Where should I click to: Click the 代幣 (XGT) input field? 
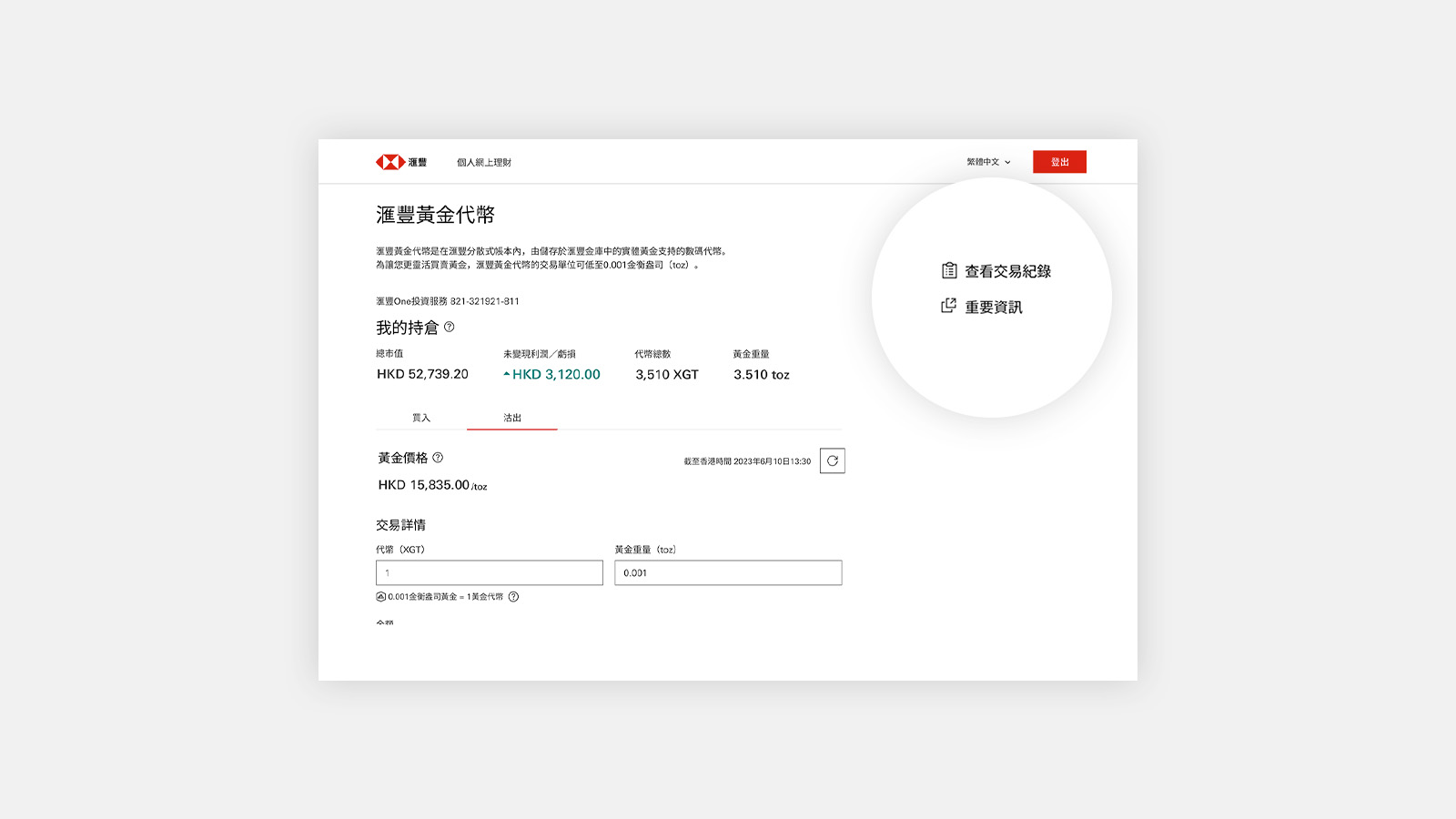tap(490, 572)
